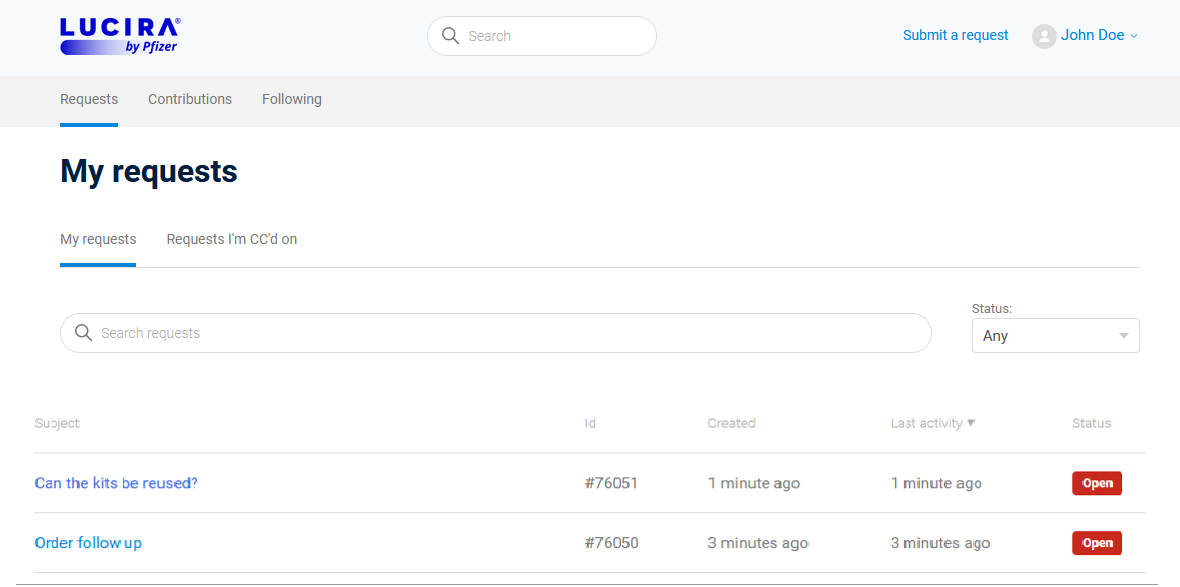This screenshot has height=587, width=1180.
Task: Sort requests by the Created column
Action: click(x=731, y=423)
